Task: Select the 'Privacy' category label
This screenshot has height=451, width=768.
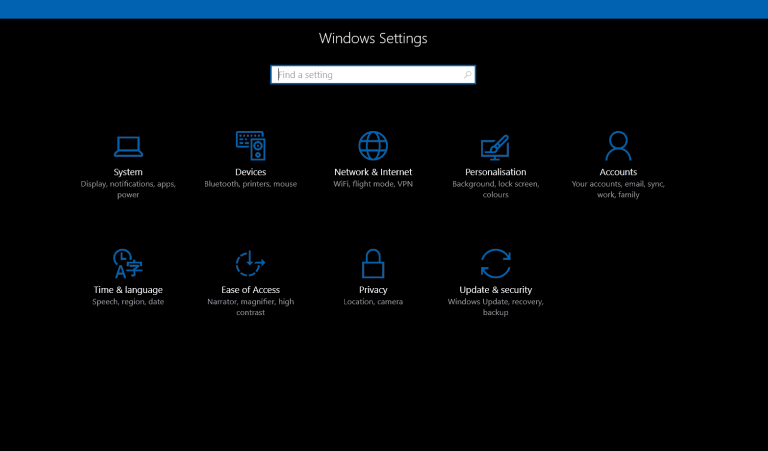Action: pos(373,290)
